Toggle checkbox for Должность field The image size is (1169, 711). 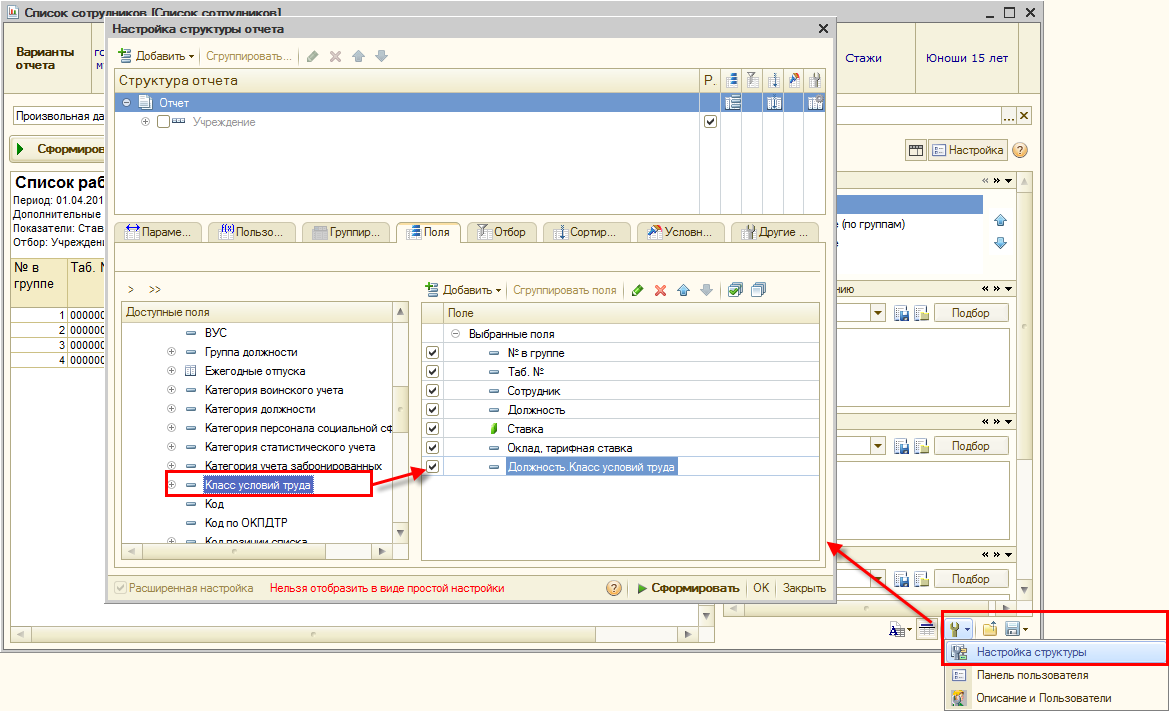pos(432,409)
